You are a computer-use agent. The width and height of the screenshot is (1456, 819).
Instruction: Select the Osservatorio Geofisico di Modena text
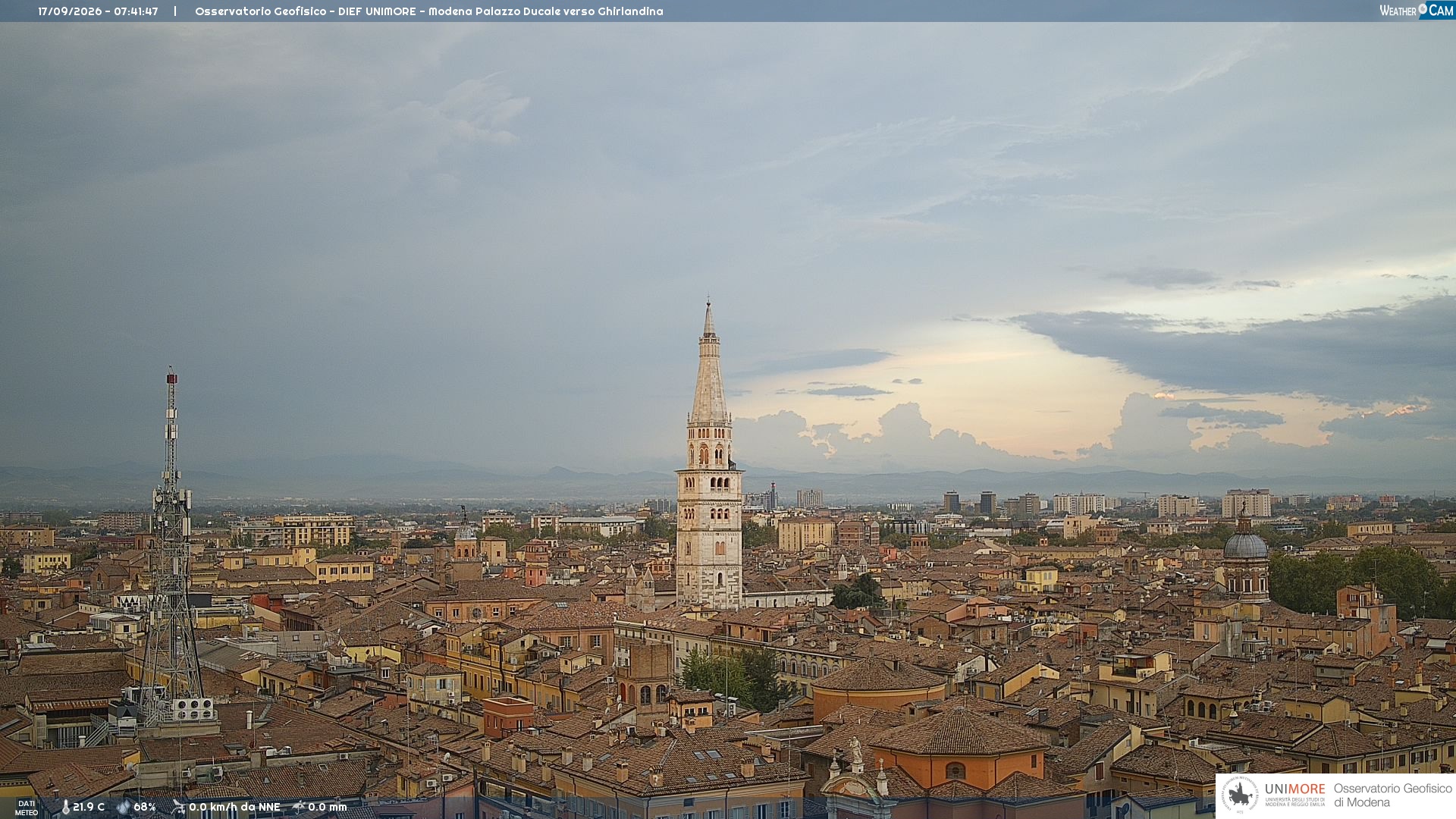(1392, 795)
